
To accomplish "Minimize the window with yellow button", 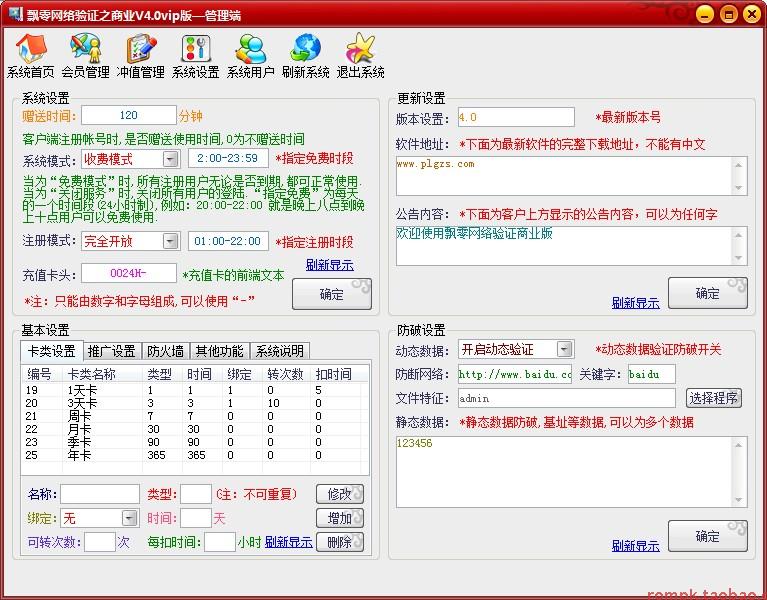I will 705,14.
